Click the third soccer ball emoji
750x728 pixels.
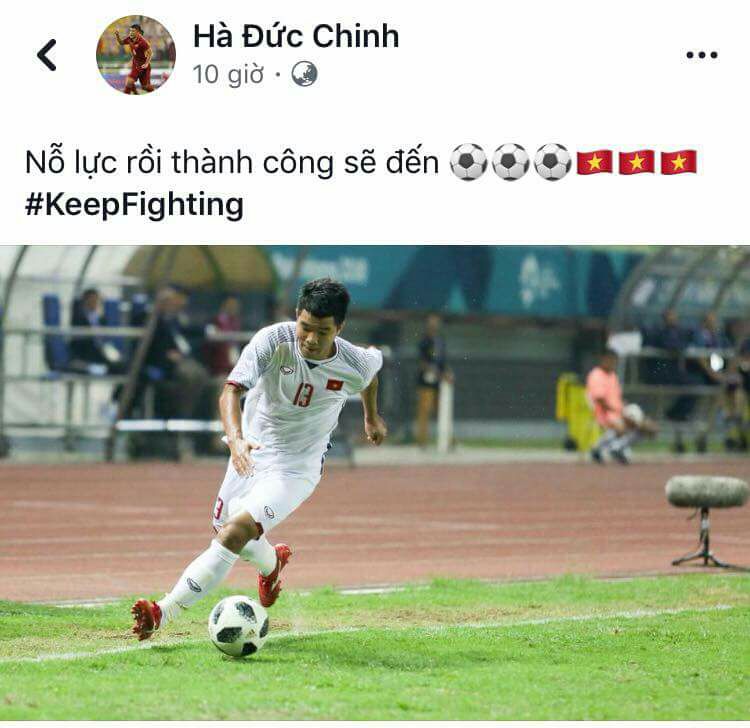(552, 162)
